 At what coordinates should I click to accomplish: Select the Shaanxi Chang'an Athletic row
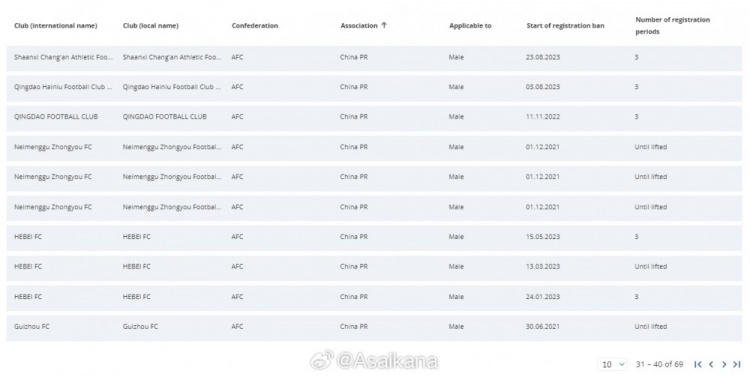pyautogui.click(x=374, y=57)
